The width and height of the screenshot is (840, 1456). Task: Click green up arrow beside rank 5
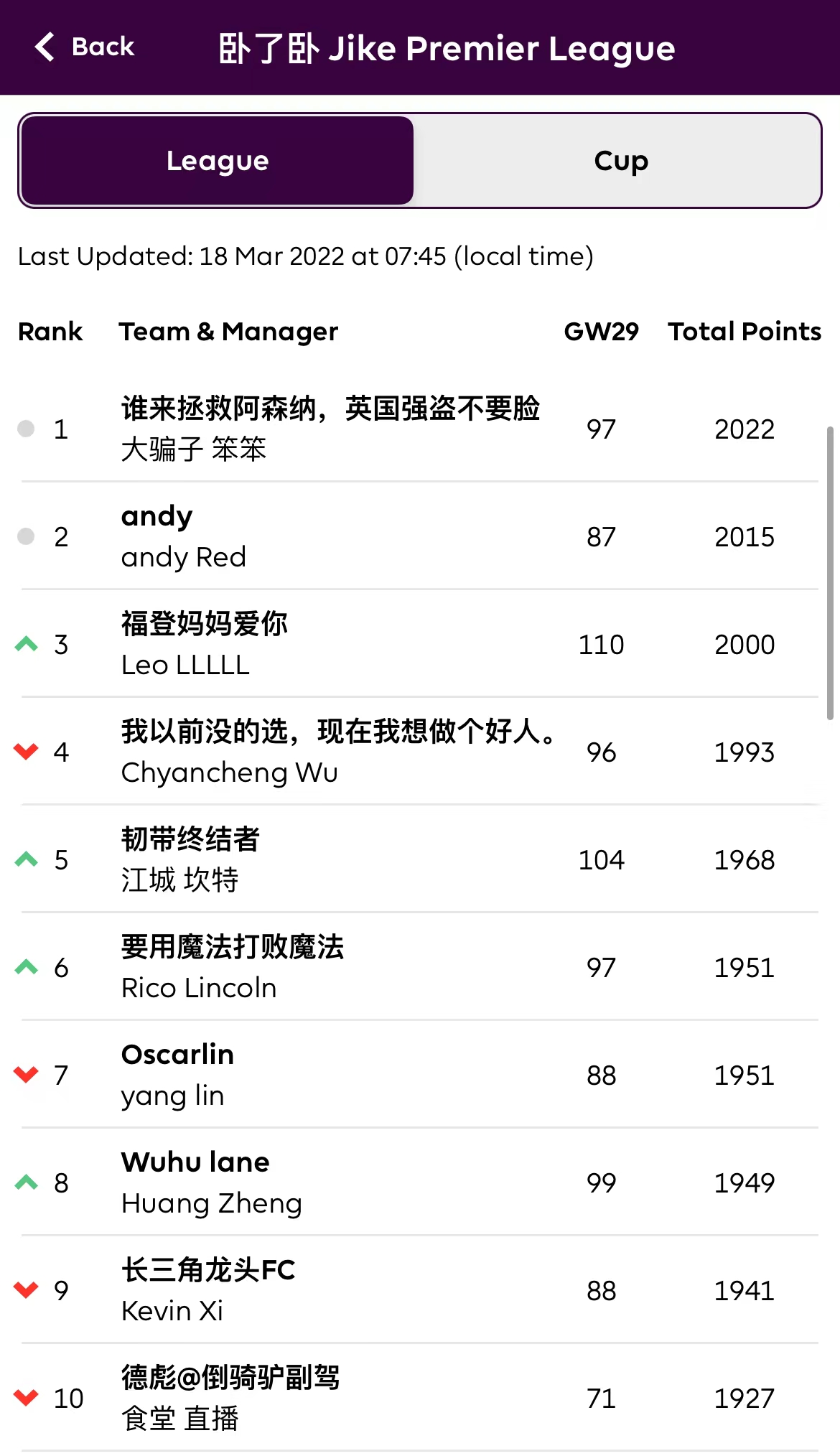[x=27, y=859]
